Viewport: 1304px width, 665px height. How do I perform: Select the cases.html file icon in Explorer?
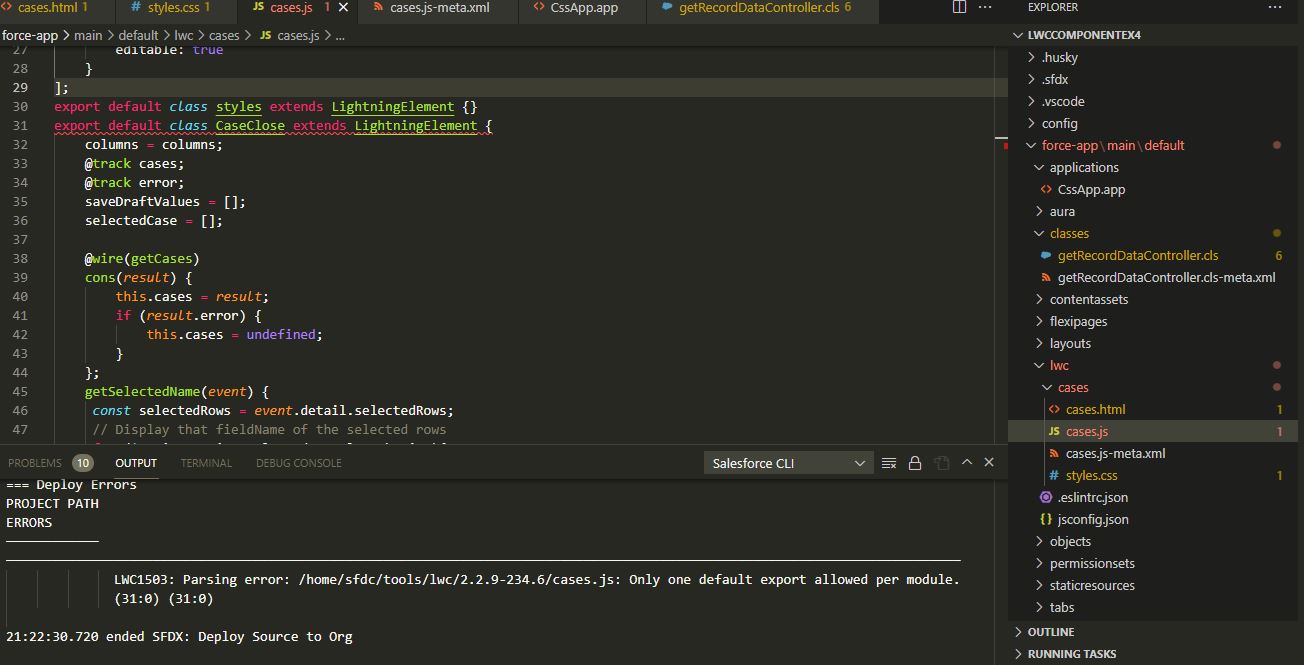click(x=1055, y=408)
